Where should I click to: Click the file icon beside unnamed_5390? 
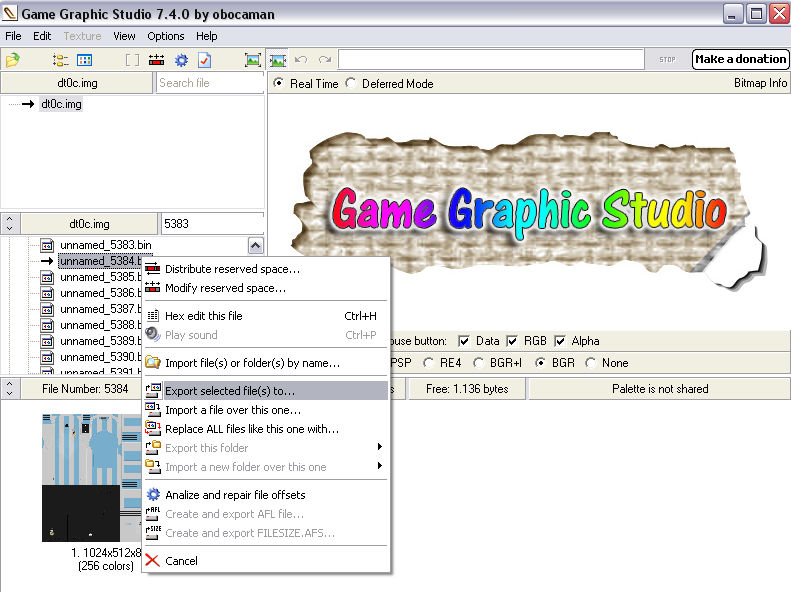(47, 358)
